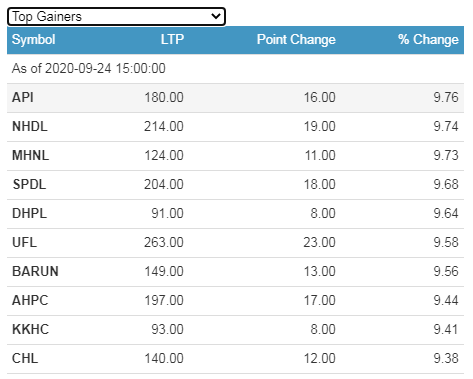Open the UFL stock symbol

point(24,243)
